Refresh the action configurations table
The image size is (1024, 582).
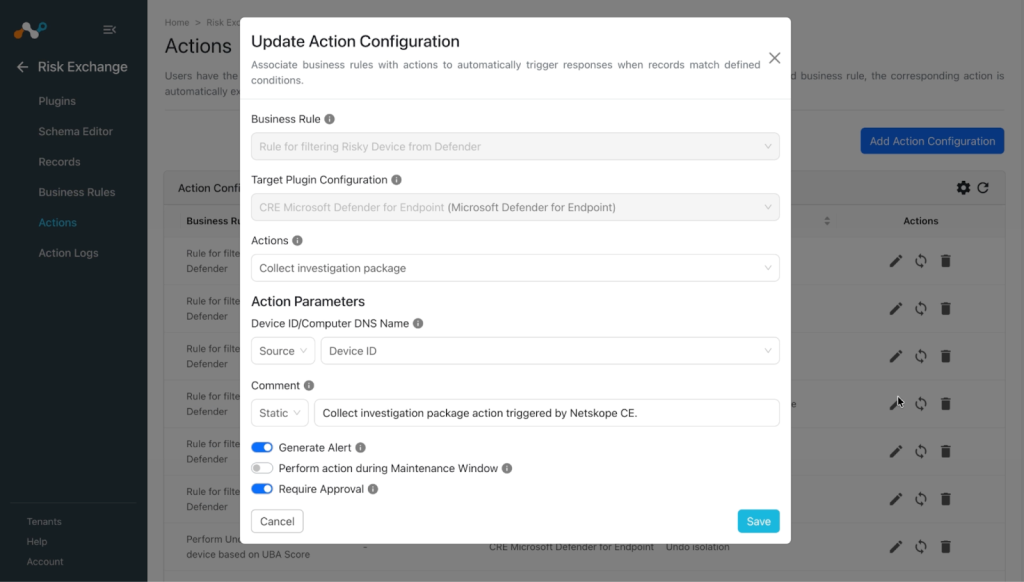click(x=983, y=188)
